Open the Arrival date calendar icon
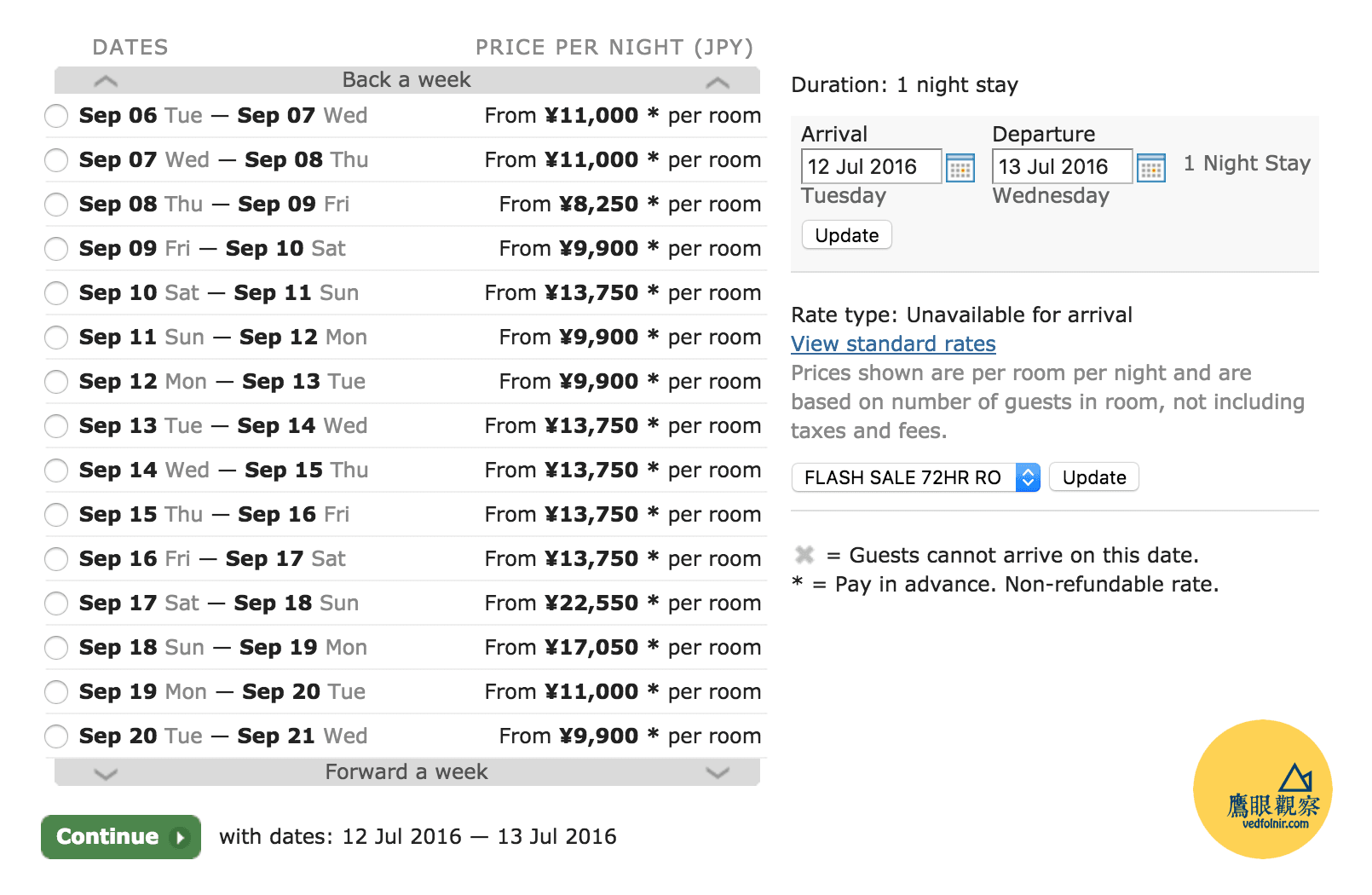Viewport: 1372px width, 895px height. (960, 167)
